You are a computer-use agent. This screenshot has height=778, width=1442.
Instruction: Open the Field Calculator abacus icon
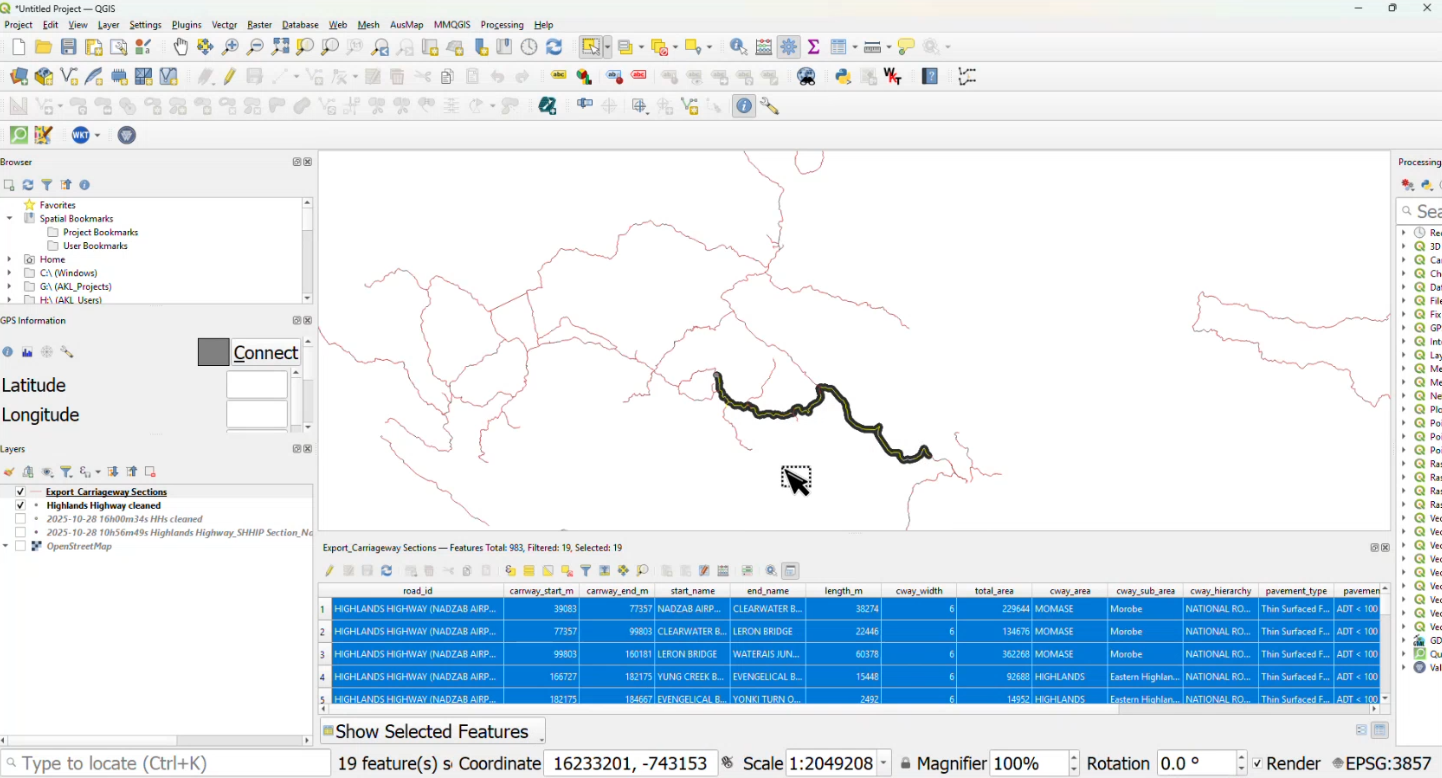pos(764,47)
